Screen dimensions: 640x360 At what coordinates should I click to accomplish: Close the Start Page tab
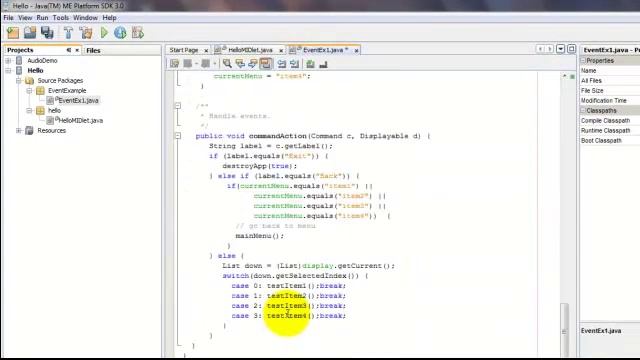206,50
